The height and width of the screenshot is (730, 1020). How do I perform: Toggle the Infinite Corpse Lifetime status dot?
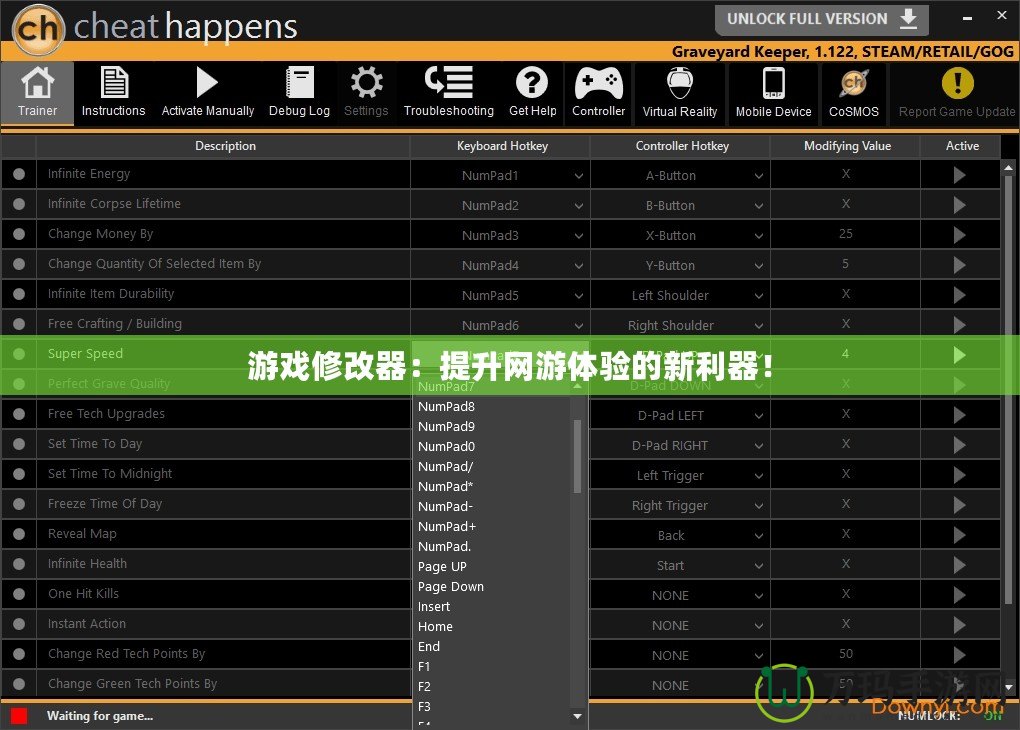(x=19, y=204)
